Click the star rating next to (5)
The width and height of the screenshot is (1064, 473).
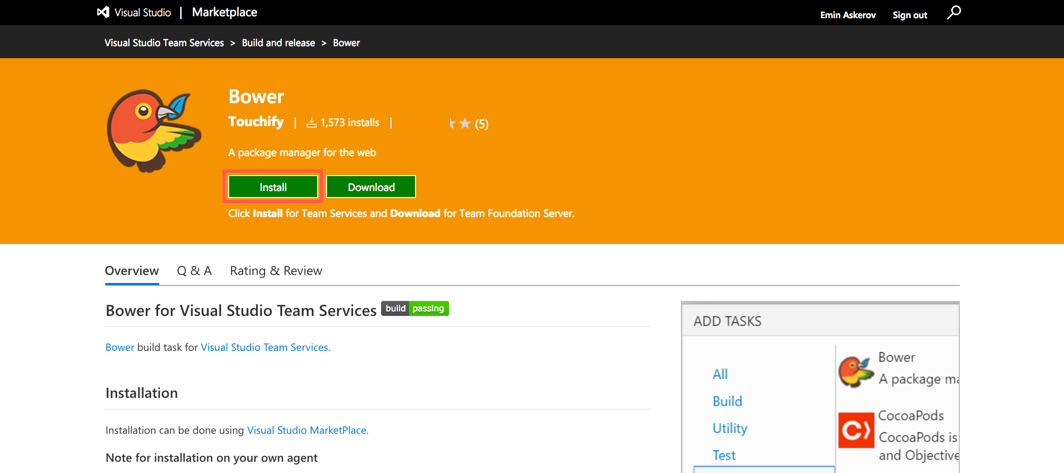point(434,124)
